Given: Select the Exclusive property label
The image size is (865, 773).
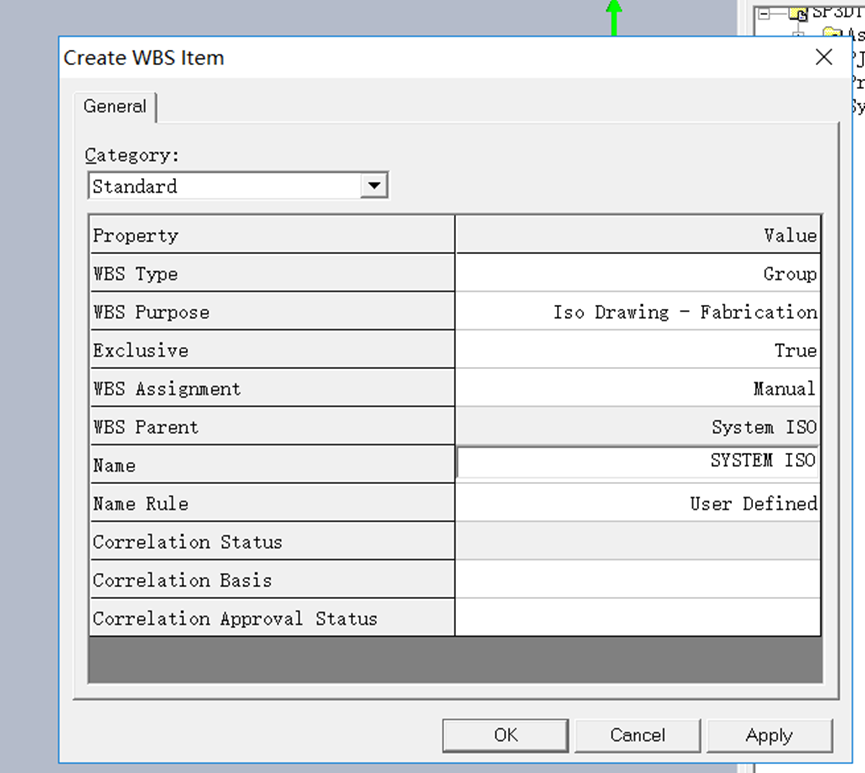Looking at the screenshot, I should click(273, 350).
